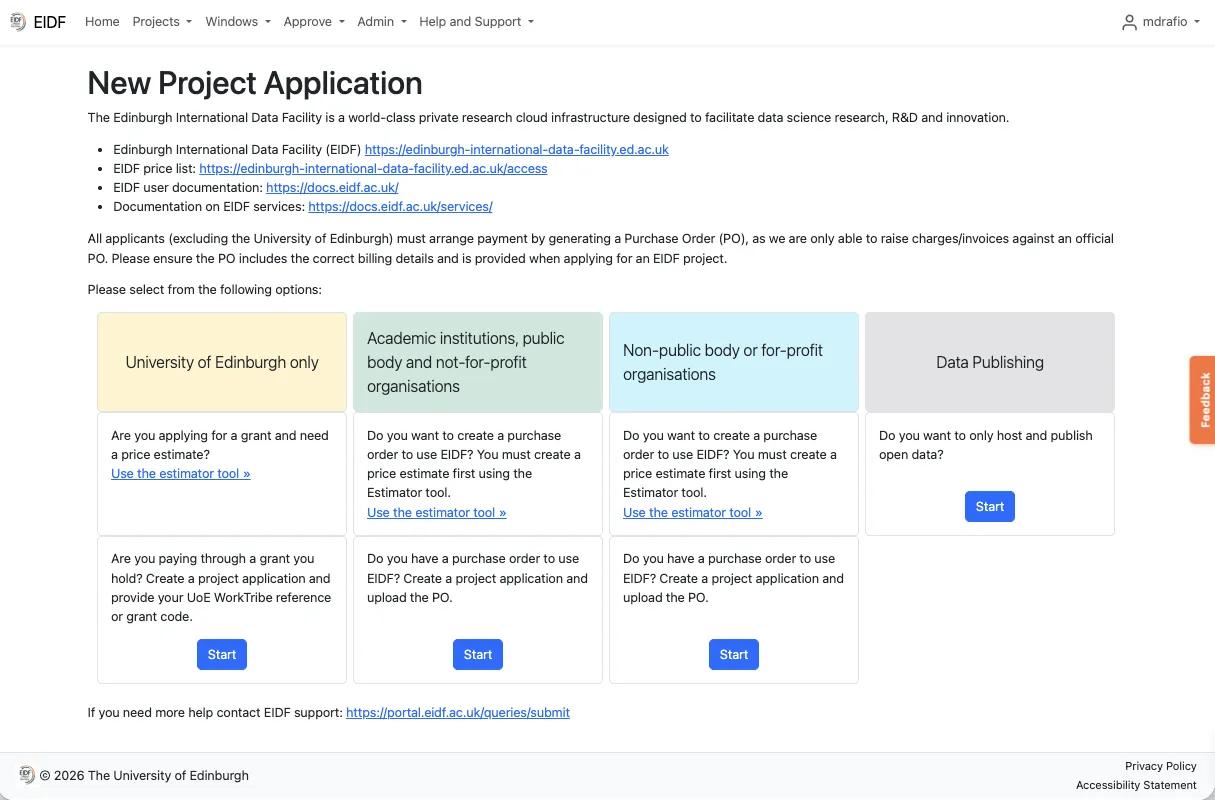Screen dimensions: 1215x800
Task: Start the University of Edinburgh grant application
Action: [x=222, y=654]
